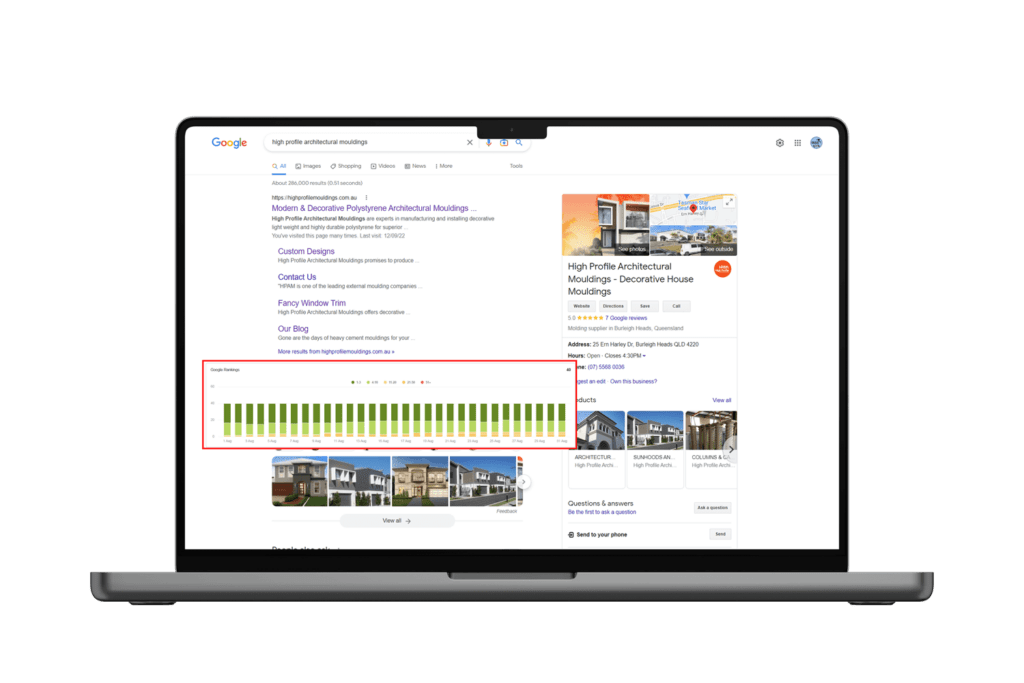Open the See photos building image

[605, 225]
